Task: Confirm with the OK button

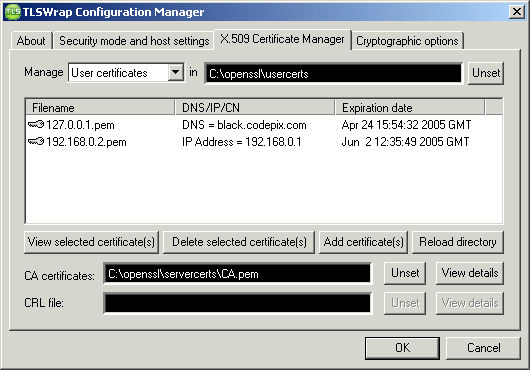Action: (402, 348)
